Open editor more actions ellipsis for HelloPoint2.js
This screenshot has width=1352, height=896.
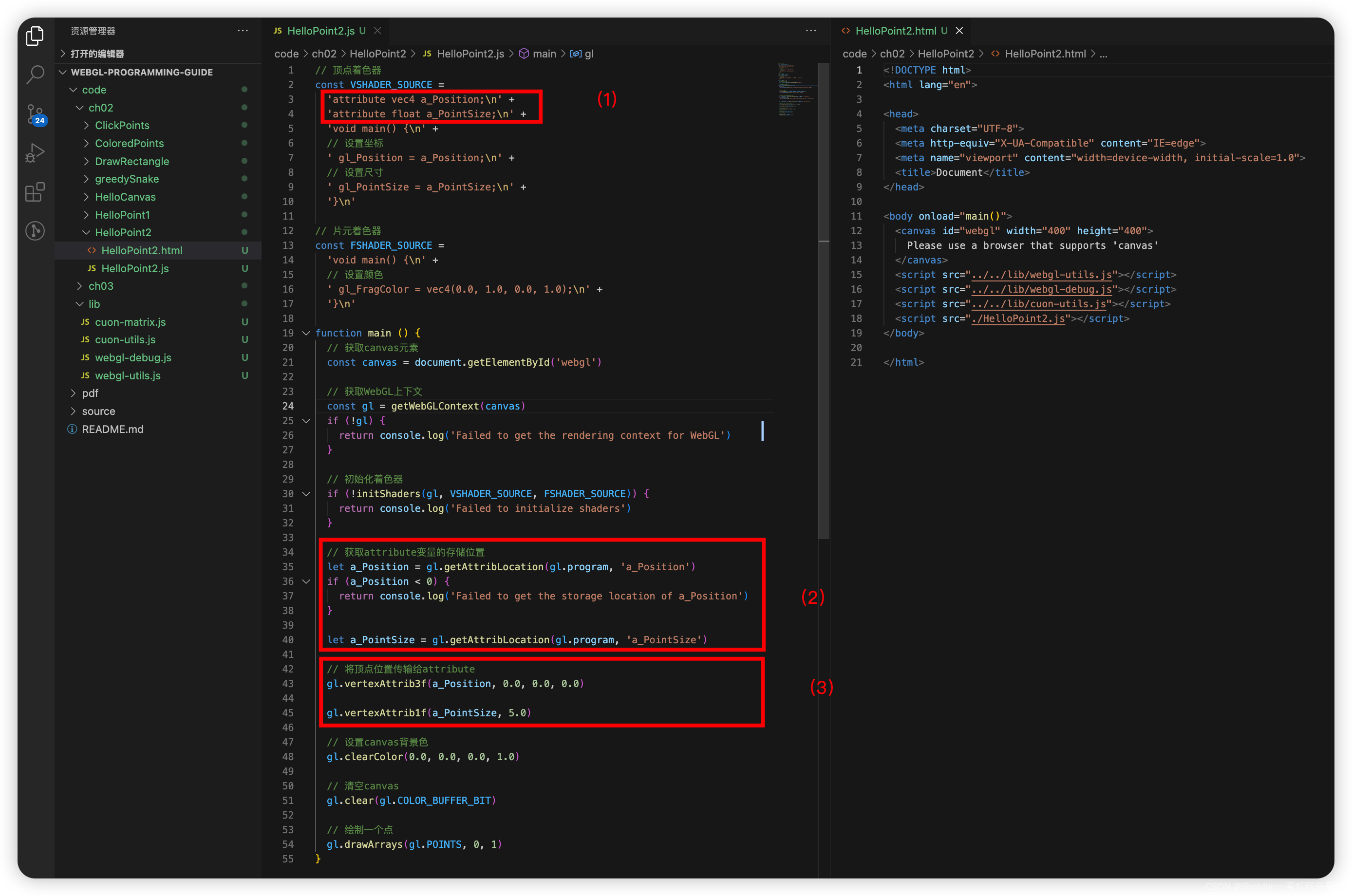point(810,31)
